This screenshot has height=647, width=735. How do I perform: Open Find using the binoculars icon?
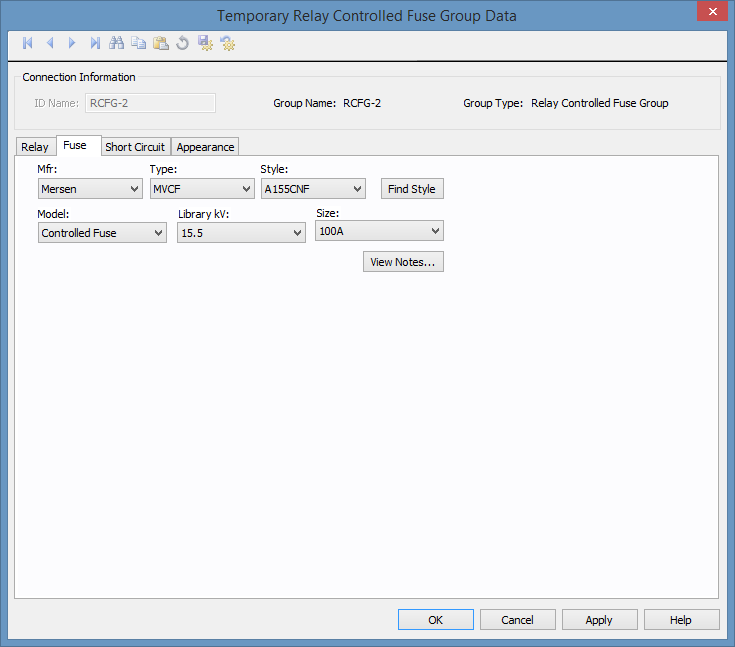click(x=116, y=43)
